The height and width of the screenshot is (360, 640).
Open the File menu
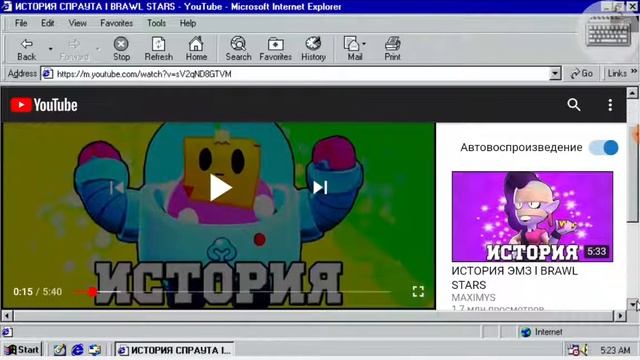pos(21,23)
